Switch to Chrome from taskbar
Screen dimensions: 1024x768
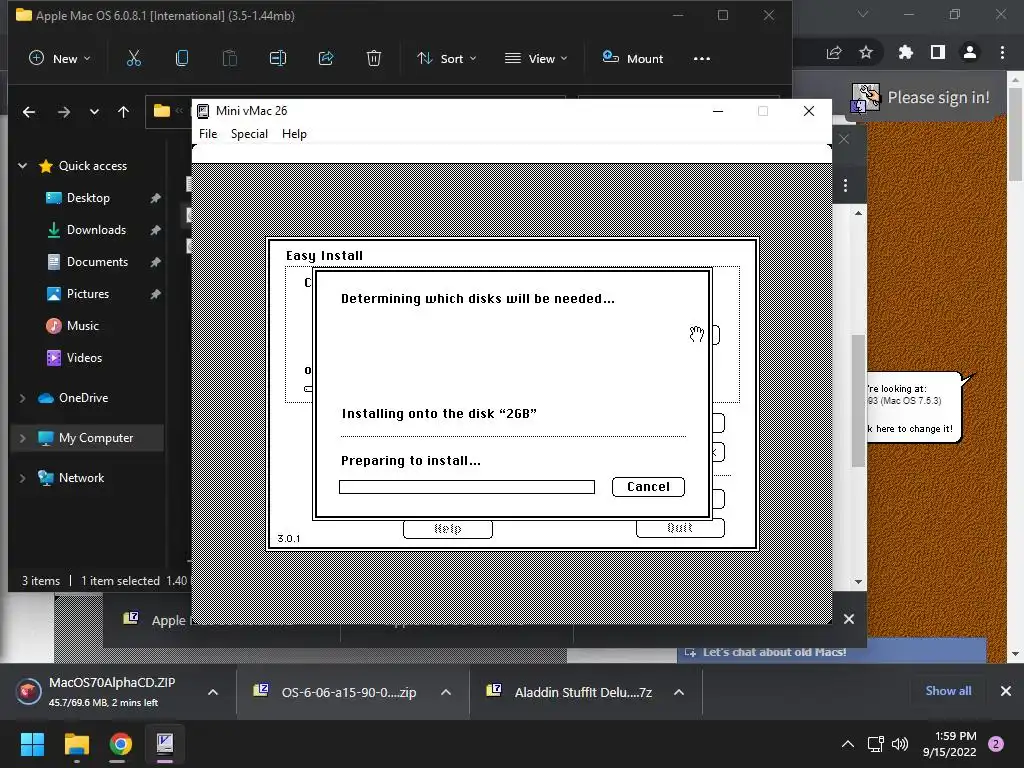tap(120, 744)
